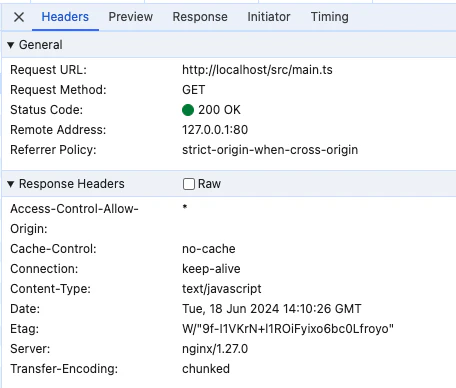456x388 pixels.
Task: Click the General section heading label
Action: click(41, 45)
